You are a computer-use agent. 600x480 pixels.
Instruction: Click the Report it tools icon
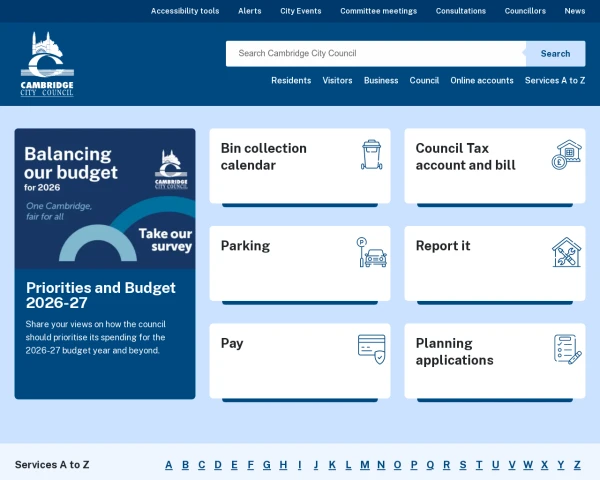click(x=567, y=252)
